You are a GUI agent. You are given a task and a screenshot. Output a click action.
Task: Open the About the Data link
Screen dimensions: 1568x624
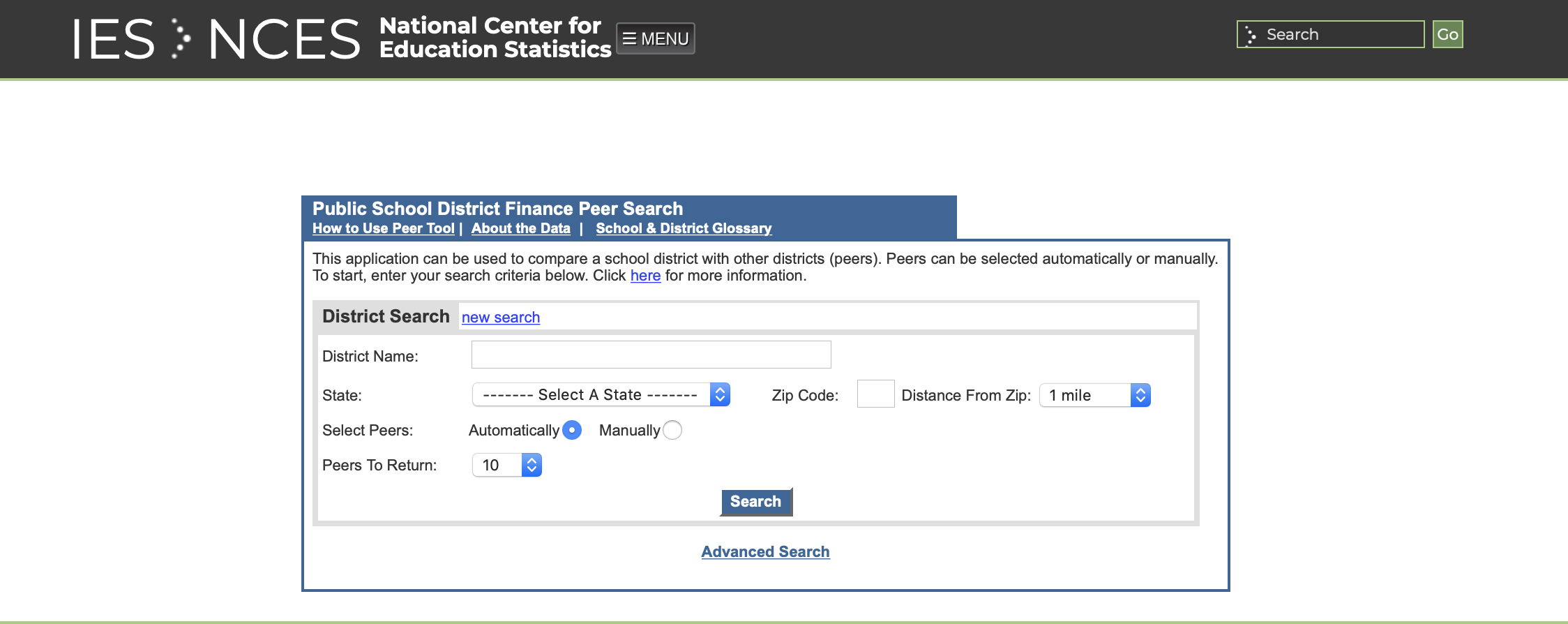(x=520, y=228)
